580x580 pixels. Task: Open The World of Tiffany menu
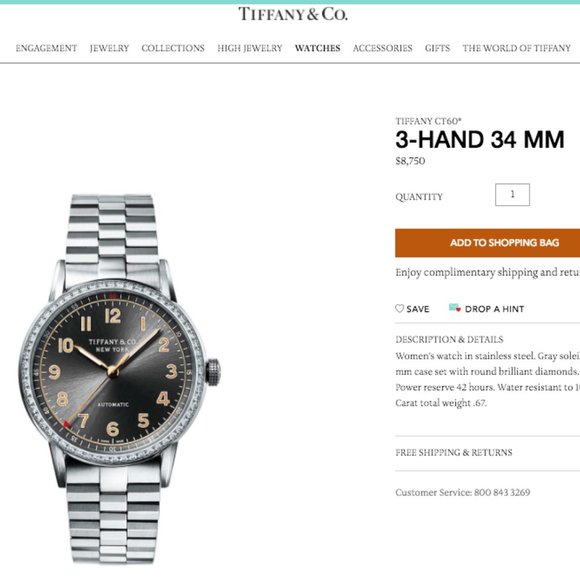[x=516, y=48]
